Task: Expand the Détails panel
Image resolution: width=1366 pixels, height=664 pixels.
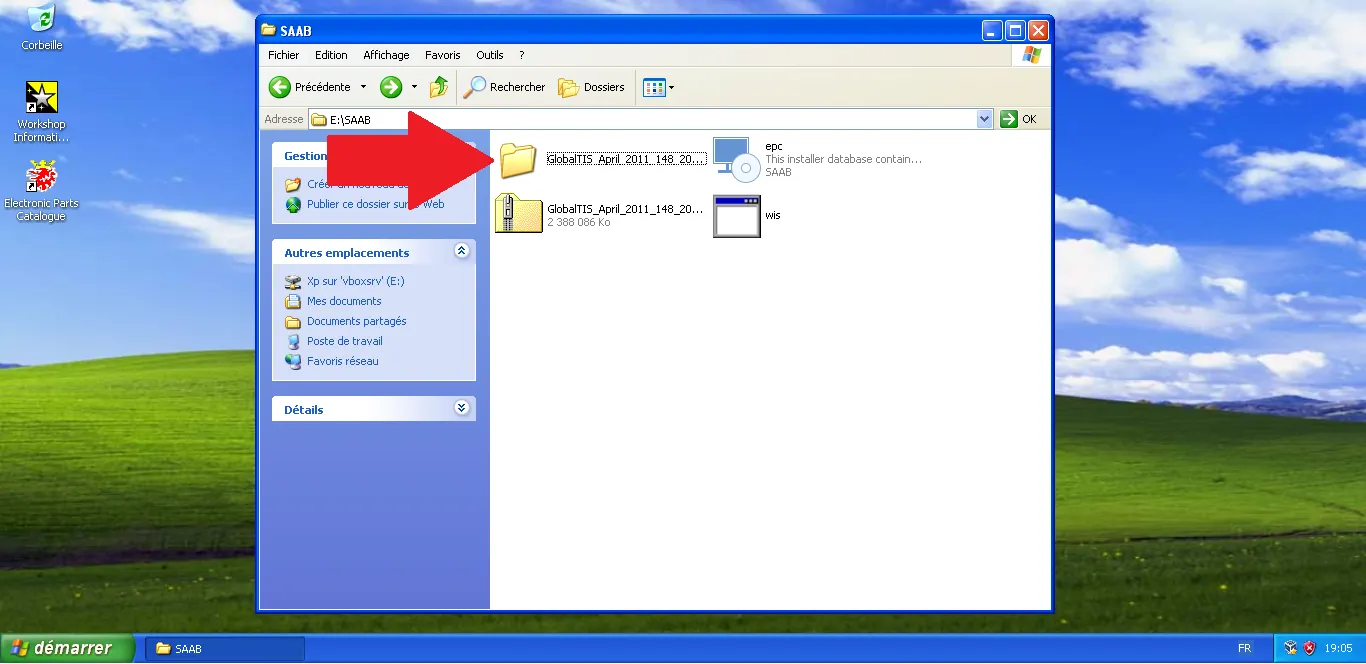Action: coord(461,408)
